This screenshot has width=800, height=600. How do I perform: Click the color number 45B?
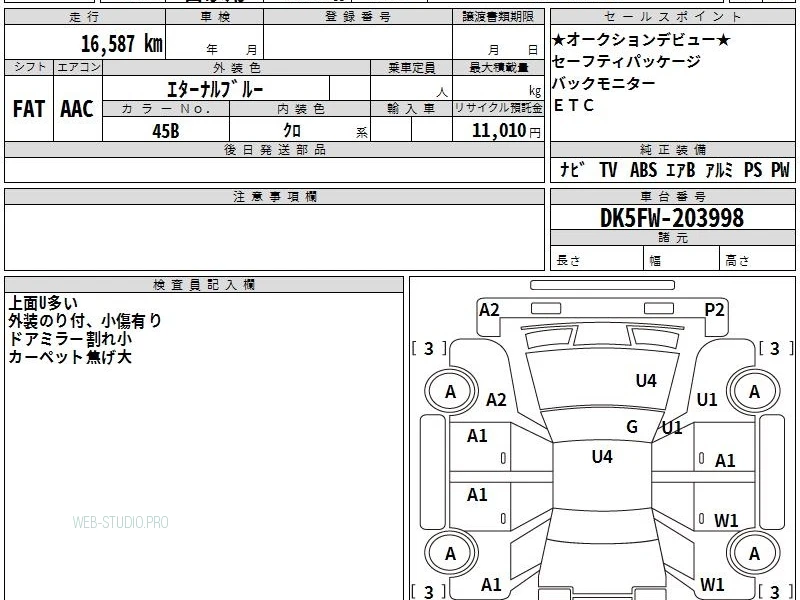point(166,131)
